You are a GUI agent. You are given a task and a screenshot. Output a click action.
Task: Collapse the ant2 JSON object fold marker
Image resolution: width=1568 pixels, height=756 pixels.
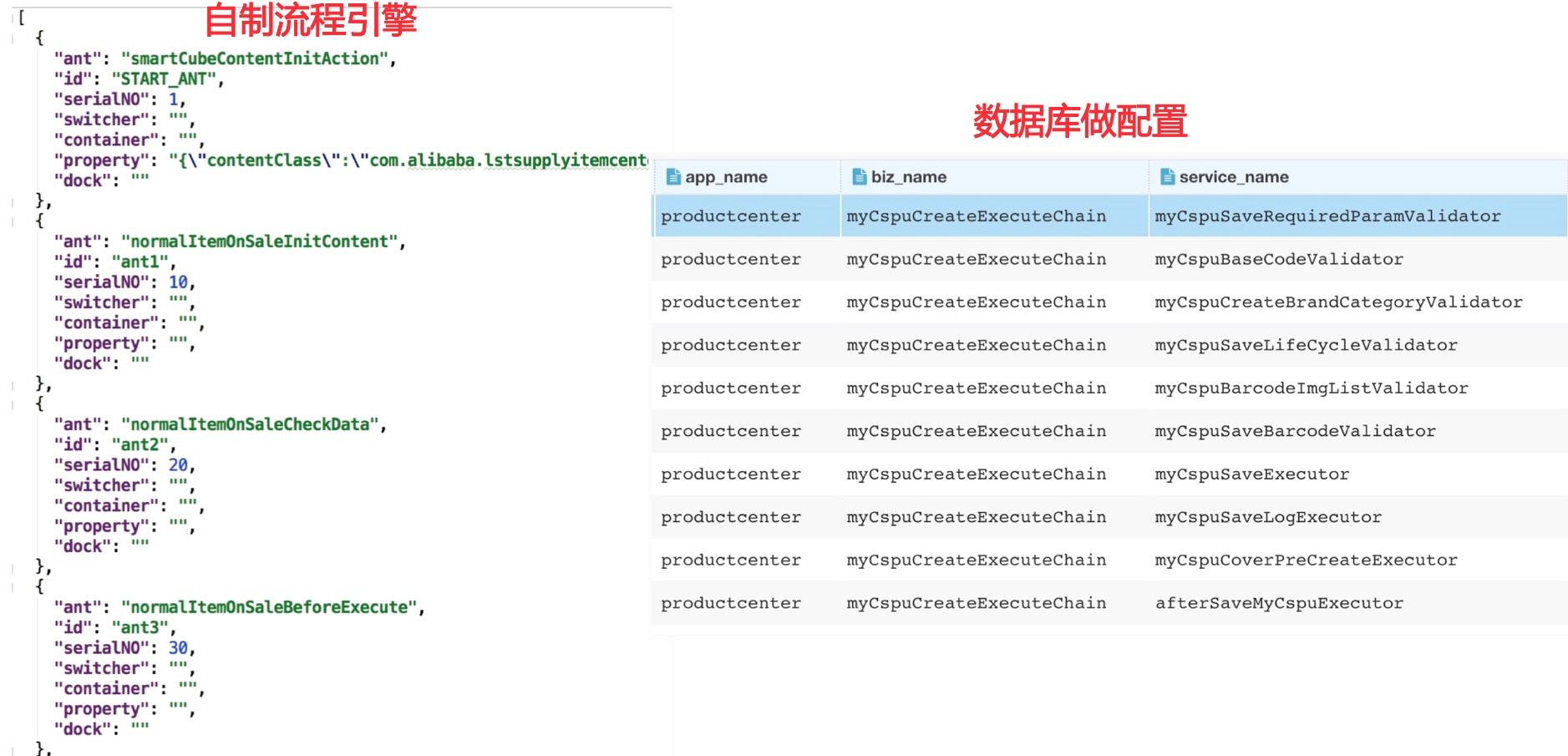pyautogui.click(x=11, y=404)
